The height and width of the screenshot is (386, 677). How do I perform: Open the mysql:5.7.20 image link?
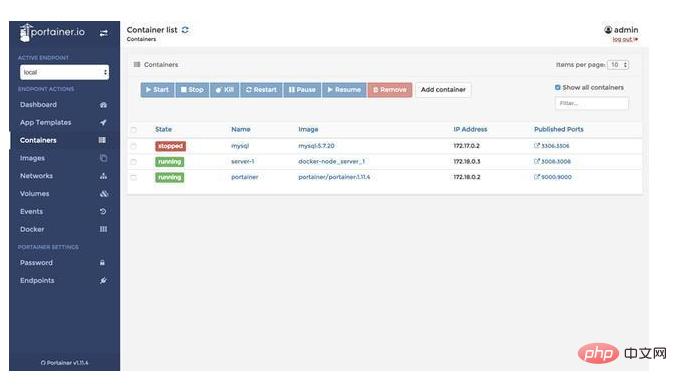pyautogui.click(x=316, y=146)
